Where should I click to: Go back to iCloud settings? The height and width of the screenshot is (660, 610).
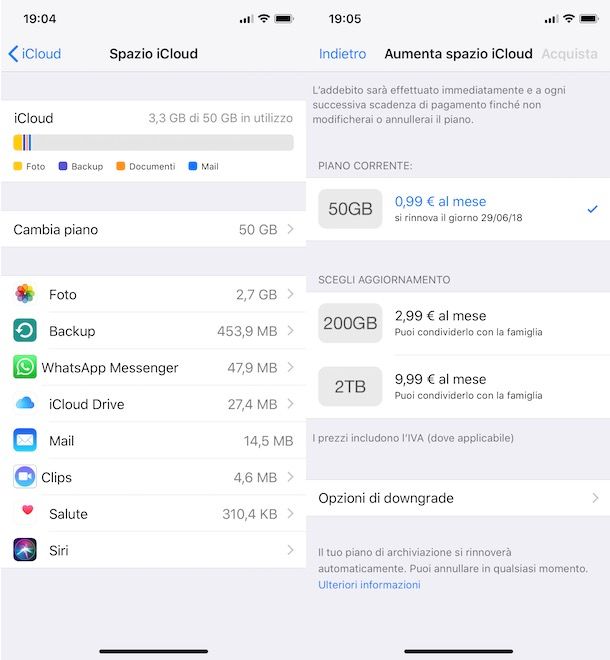35,54
